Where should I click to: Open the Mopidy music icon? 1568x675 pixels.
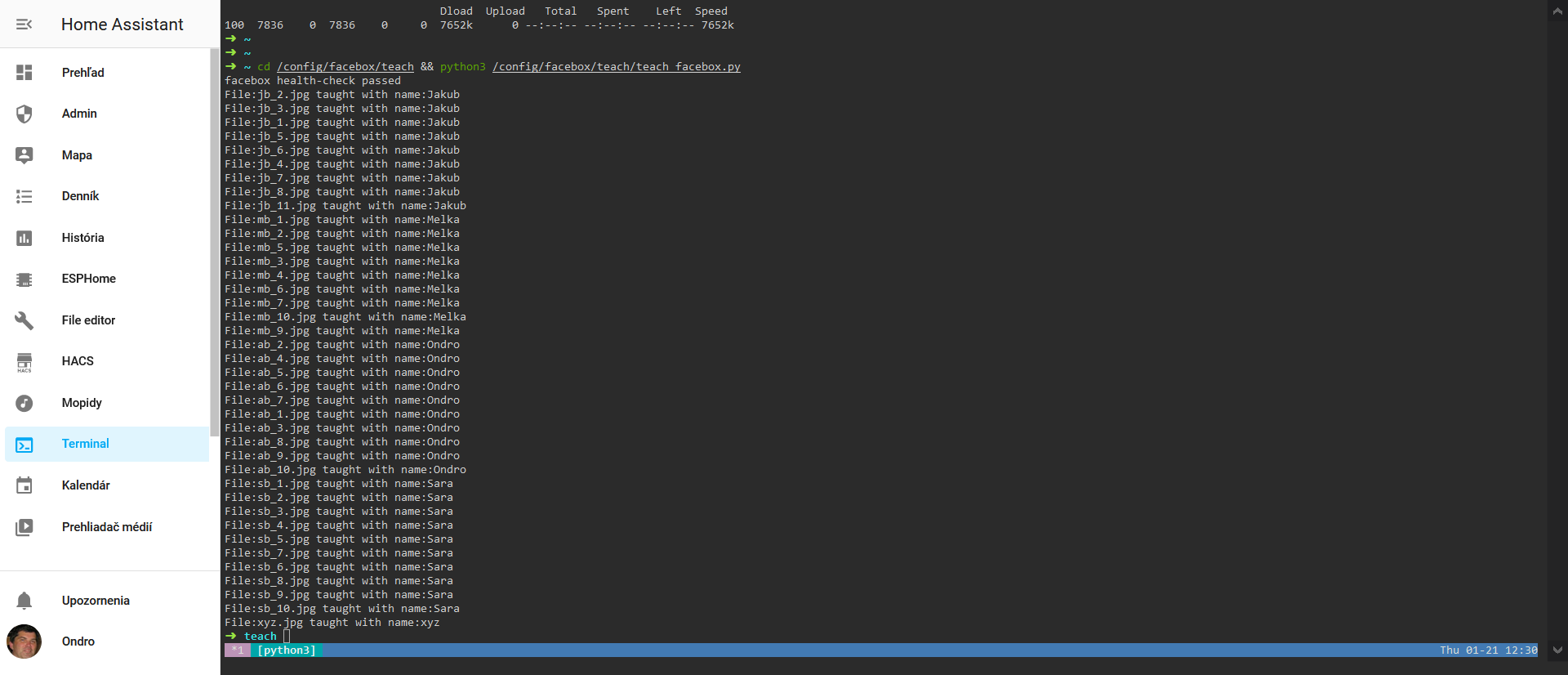tap(24, 403)
